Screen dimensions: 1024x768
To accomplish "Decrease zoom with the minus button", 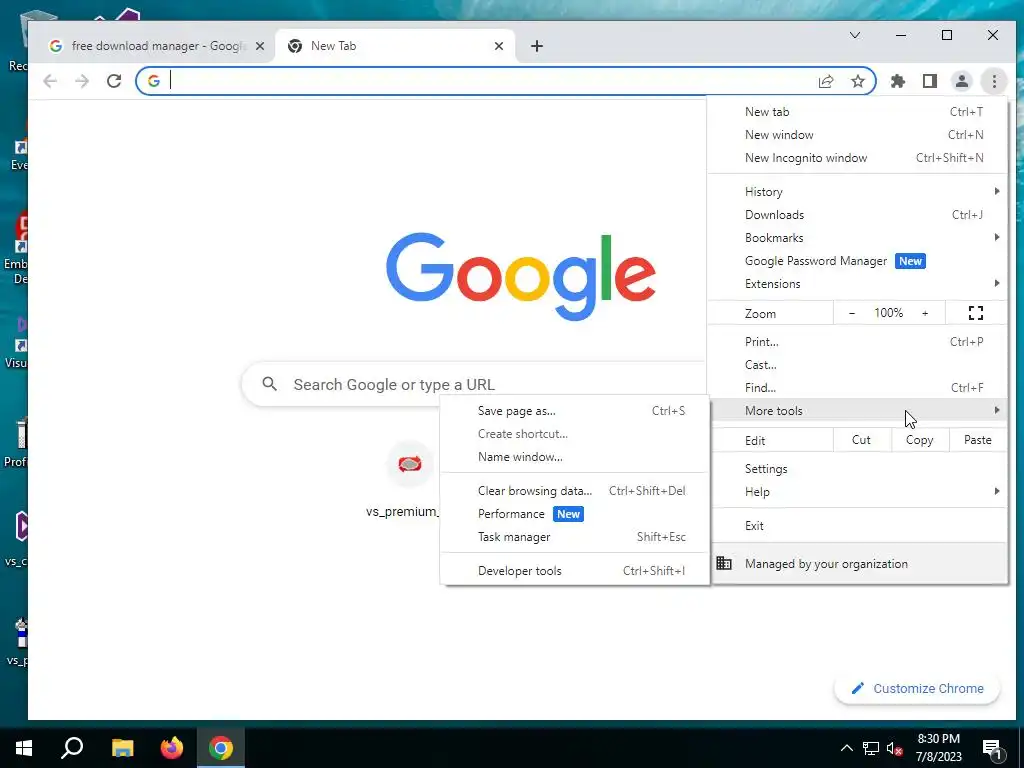I will [852, 313].
